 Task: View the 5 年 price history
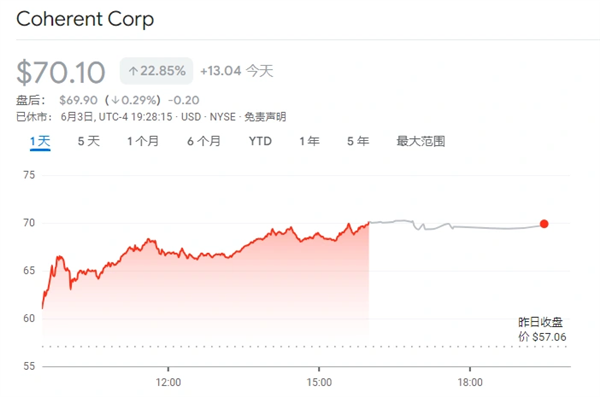coord(358,141)
